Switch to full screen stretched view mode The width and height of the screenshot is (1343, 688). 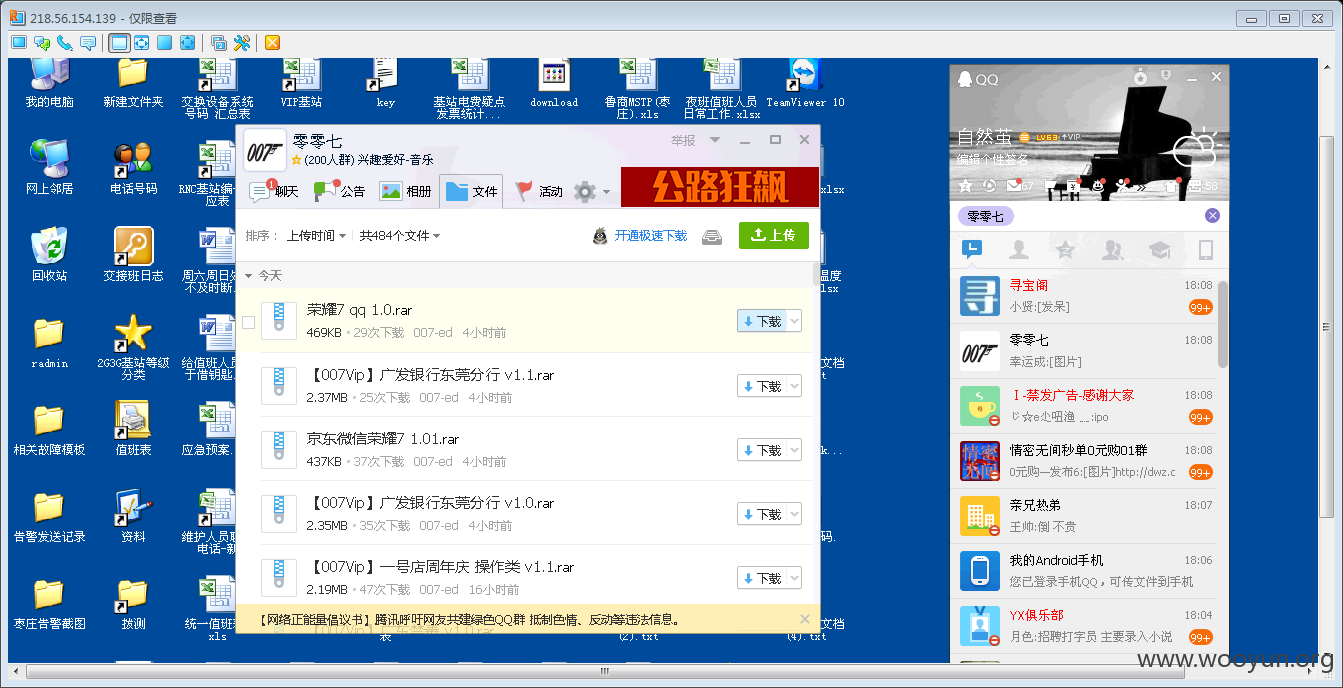[x=186, y=42]
